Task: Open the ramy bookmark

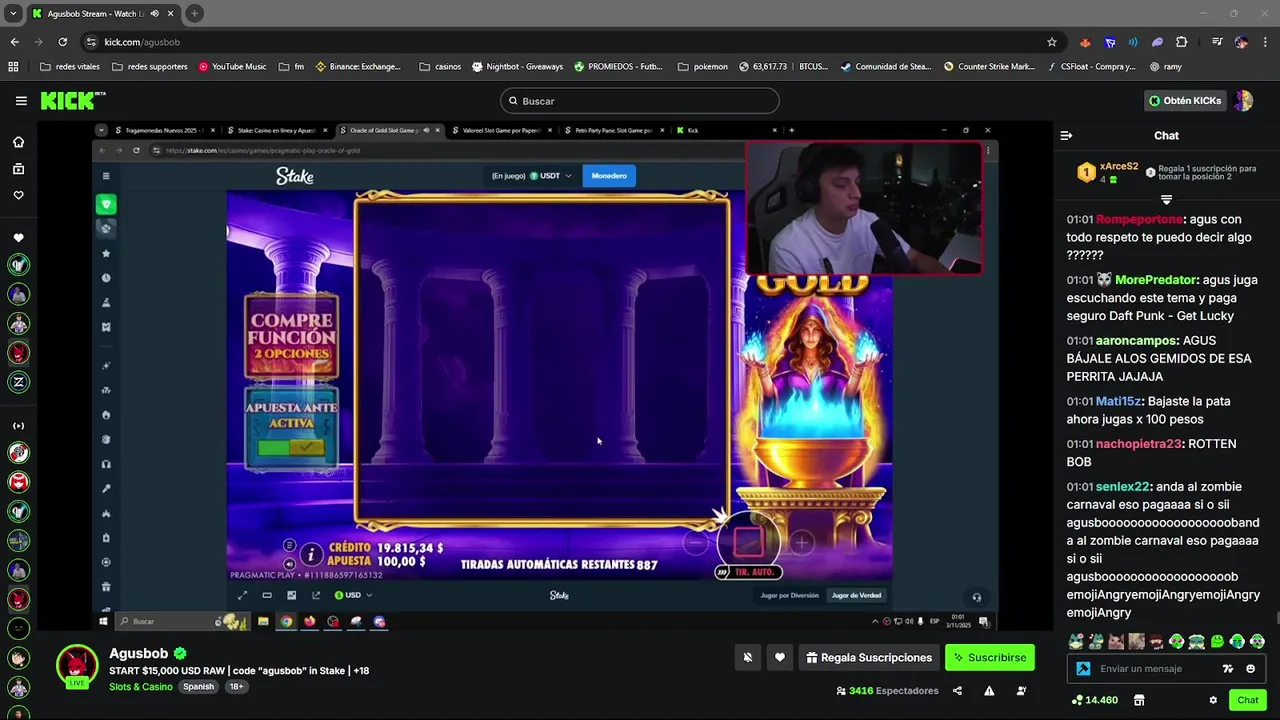Action: point(1166,67)
